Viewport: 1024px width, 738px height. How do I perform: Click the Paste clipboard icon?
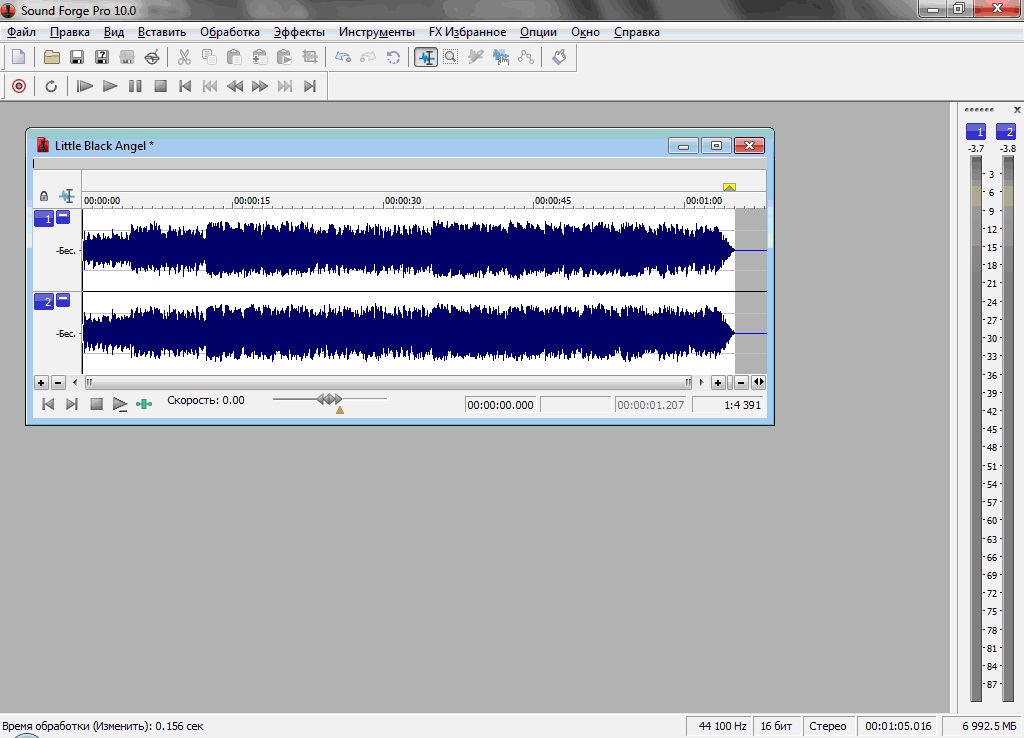click(234, 57)
